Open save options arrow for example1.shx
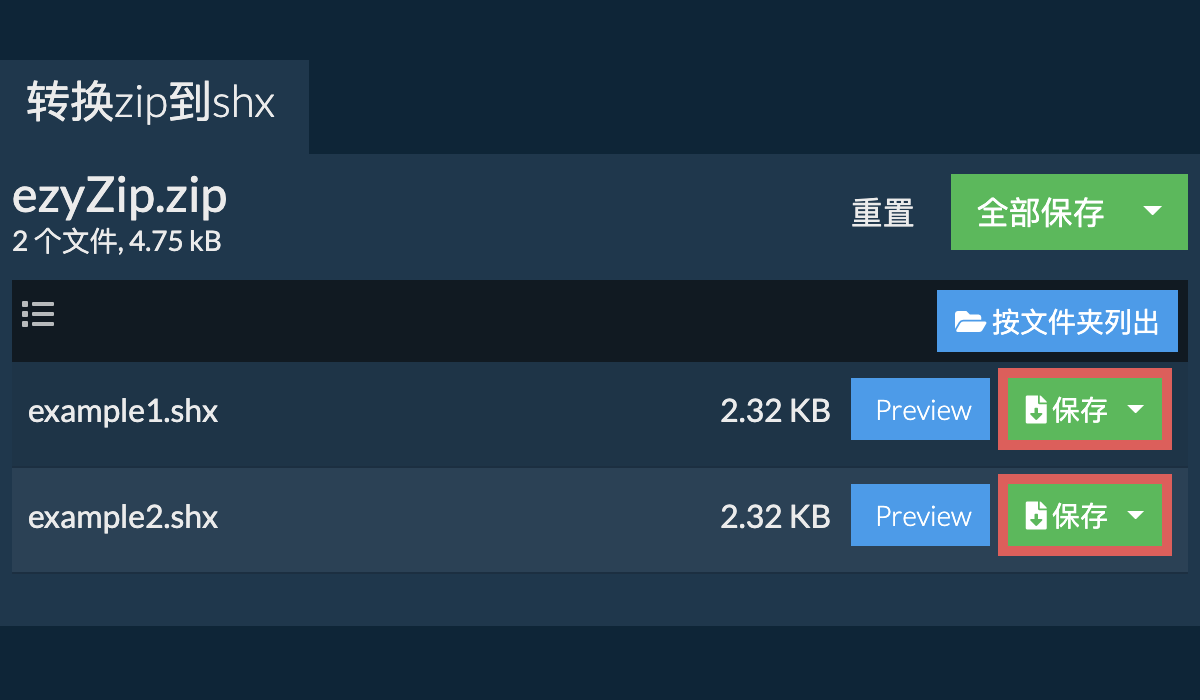Screen dimensions: 1200x700 point(1136,409)
